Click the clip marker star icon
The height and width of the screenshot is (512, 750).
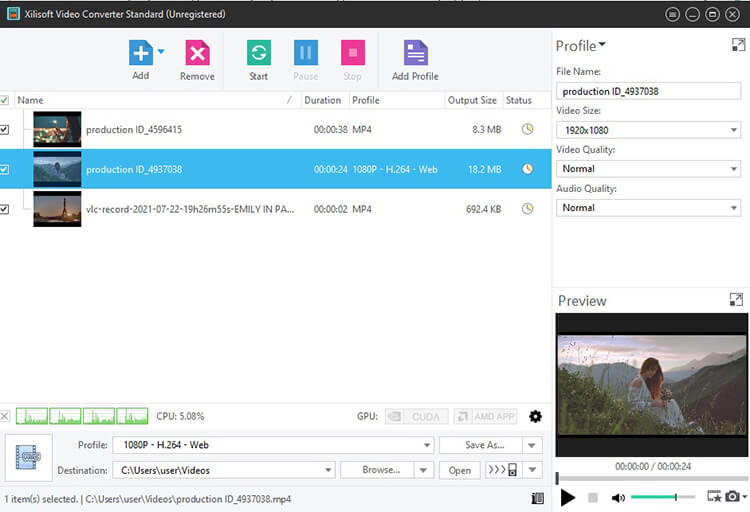pos(714,497)
